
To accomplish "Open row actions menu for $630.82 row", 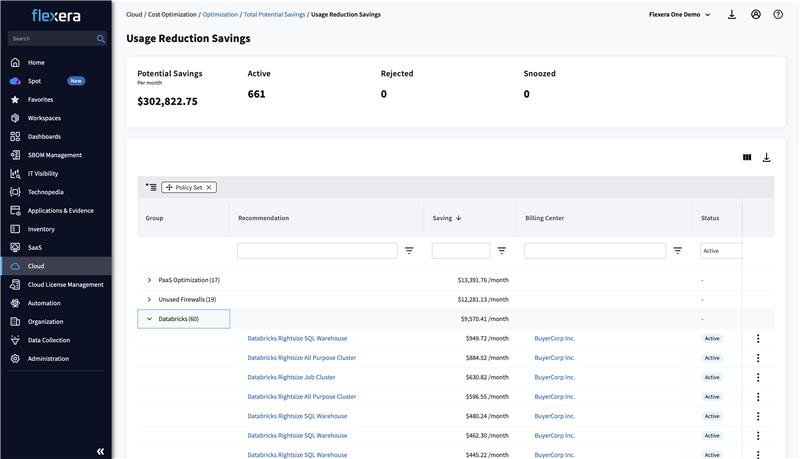I will tap(758, 377).
